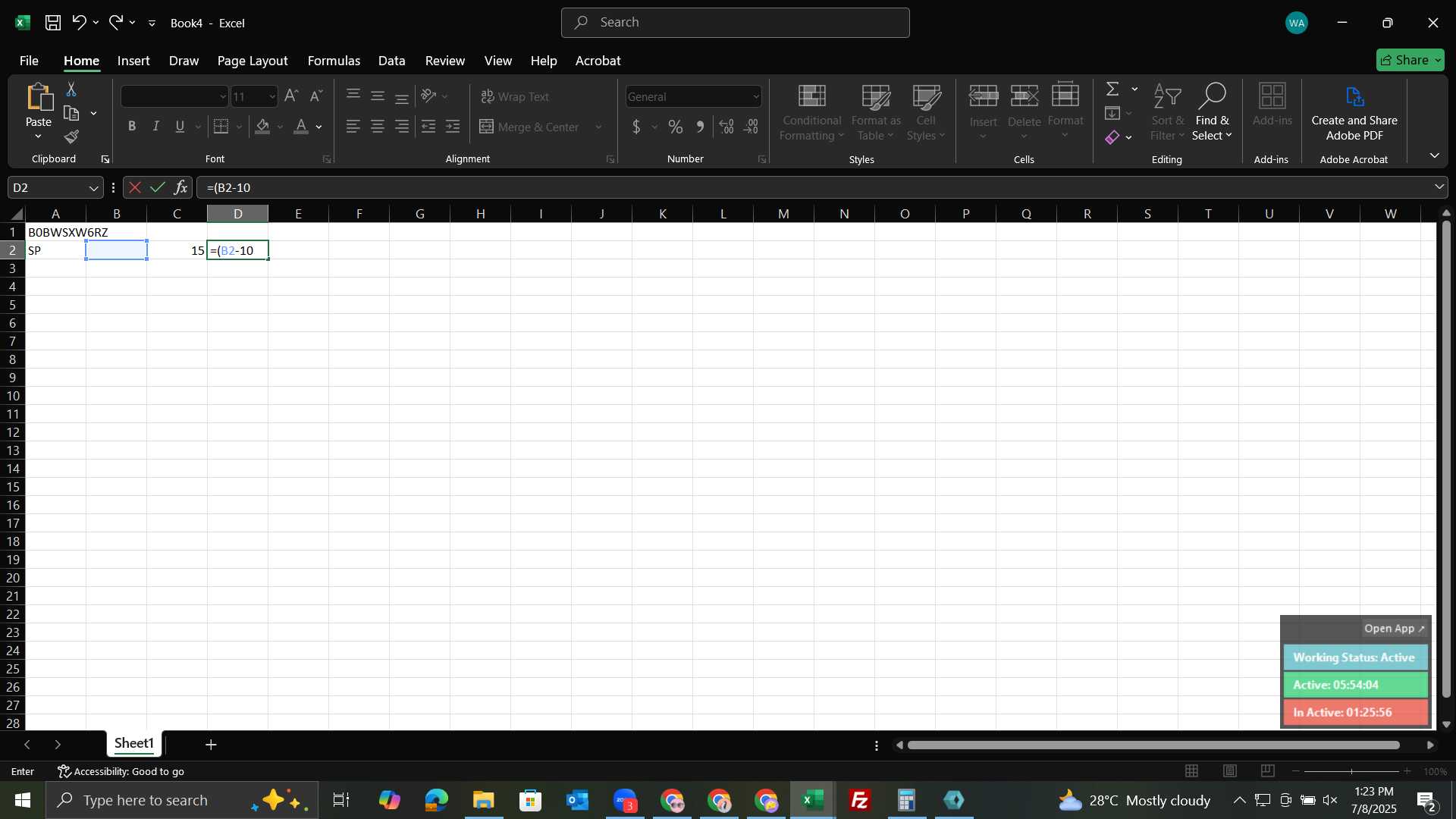Click Find & Select button

[x=1212, y=113]
